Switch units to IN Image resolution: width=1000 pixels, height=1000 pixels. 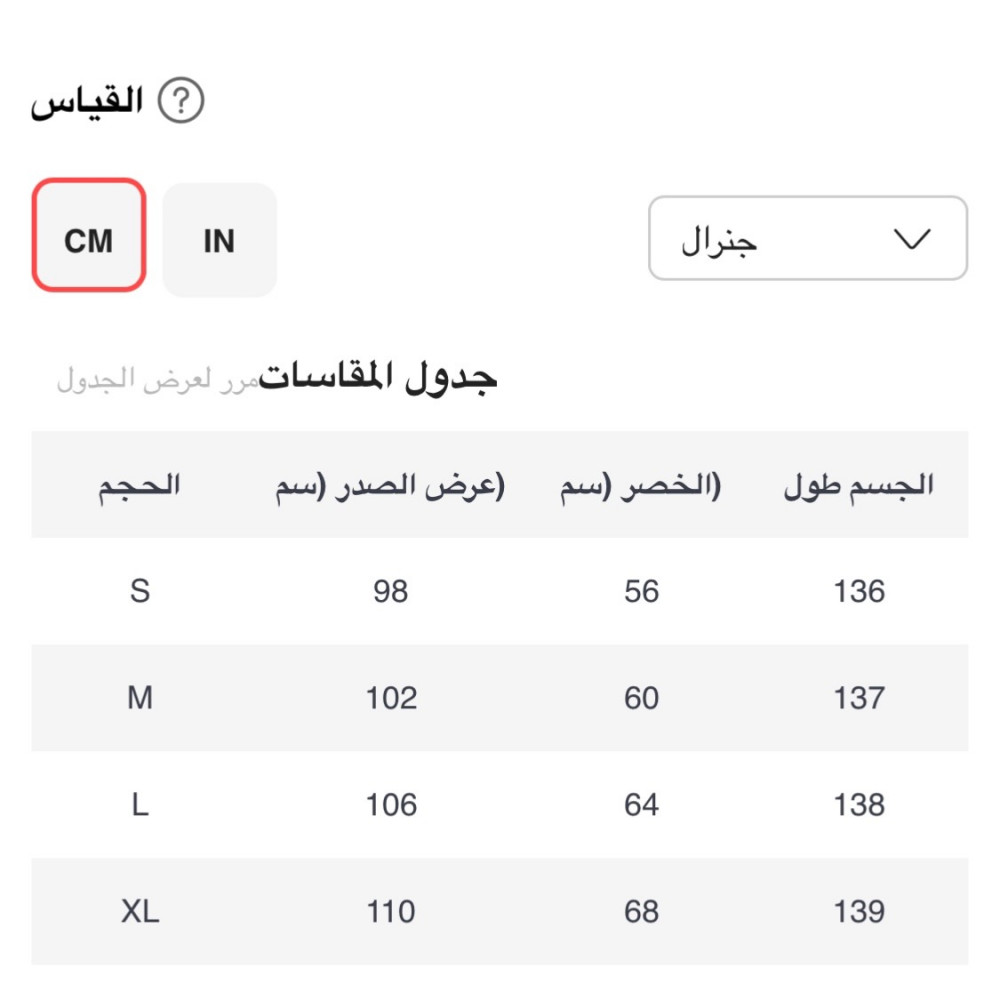pos(219,240)
